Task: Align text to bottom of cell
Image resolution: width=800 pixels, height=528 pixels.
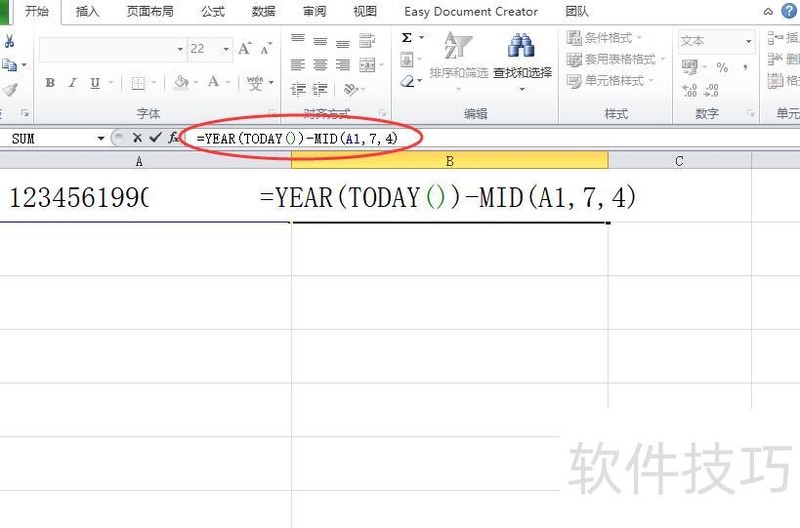Action: tap(343, 43)
